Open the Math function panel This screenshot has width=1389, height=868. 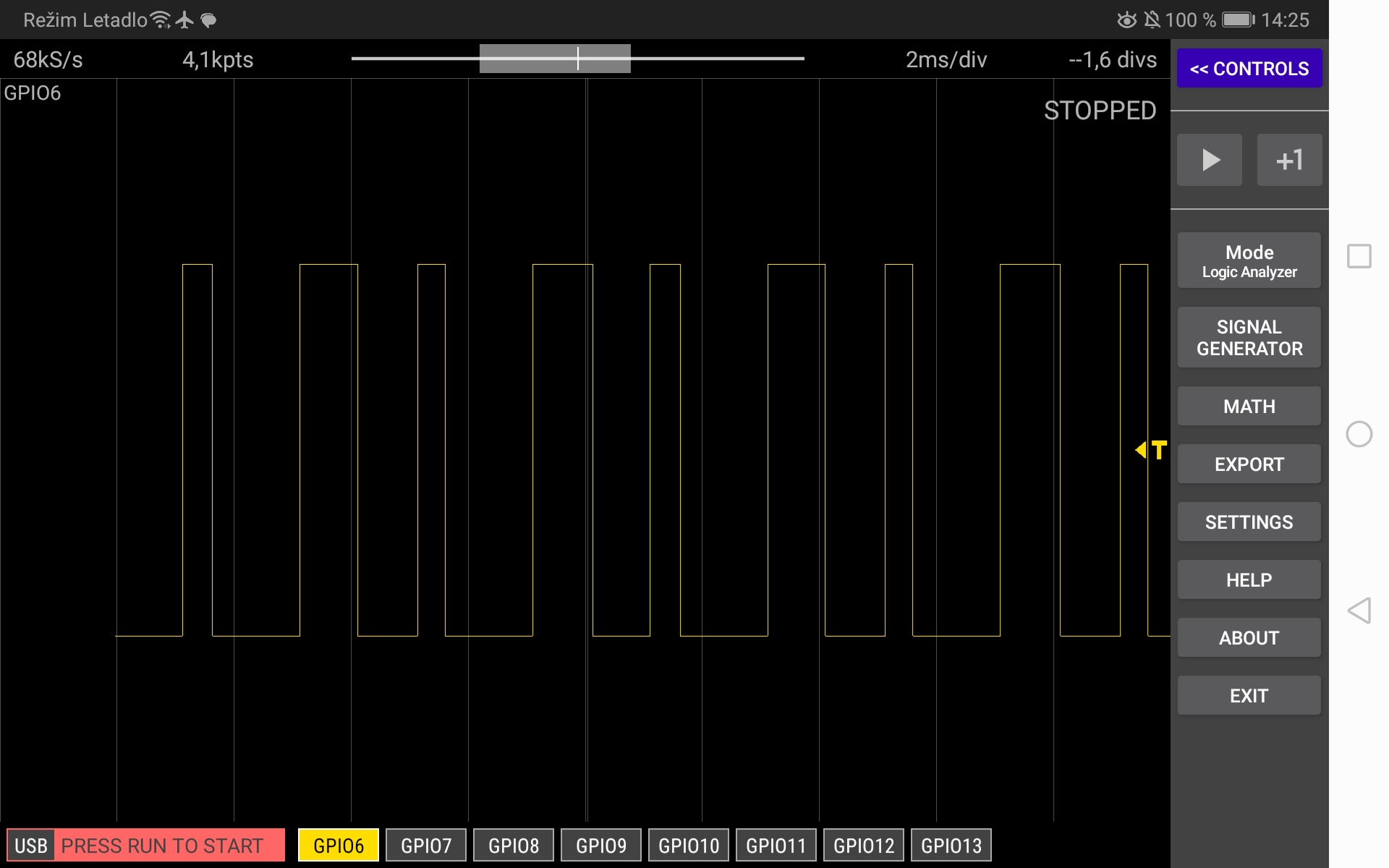[x=1249, y=406]
